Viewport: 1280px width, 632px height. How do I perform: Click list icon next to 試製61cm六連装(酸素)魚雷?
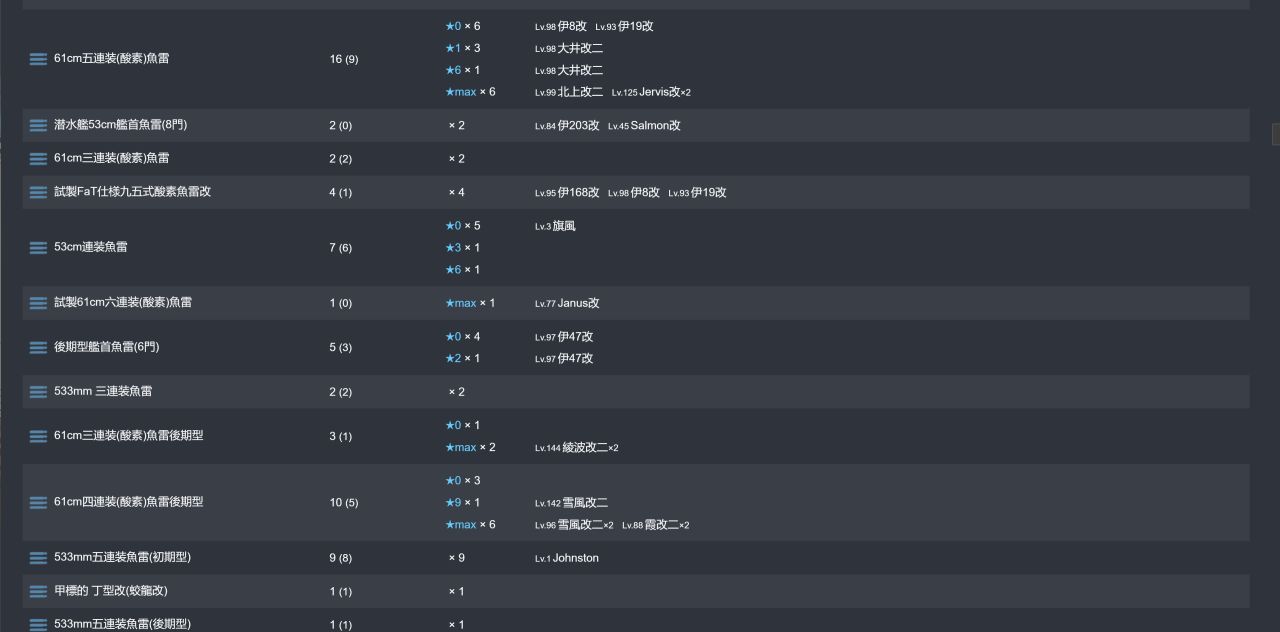[x=38, y=303]
